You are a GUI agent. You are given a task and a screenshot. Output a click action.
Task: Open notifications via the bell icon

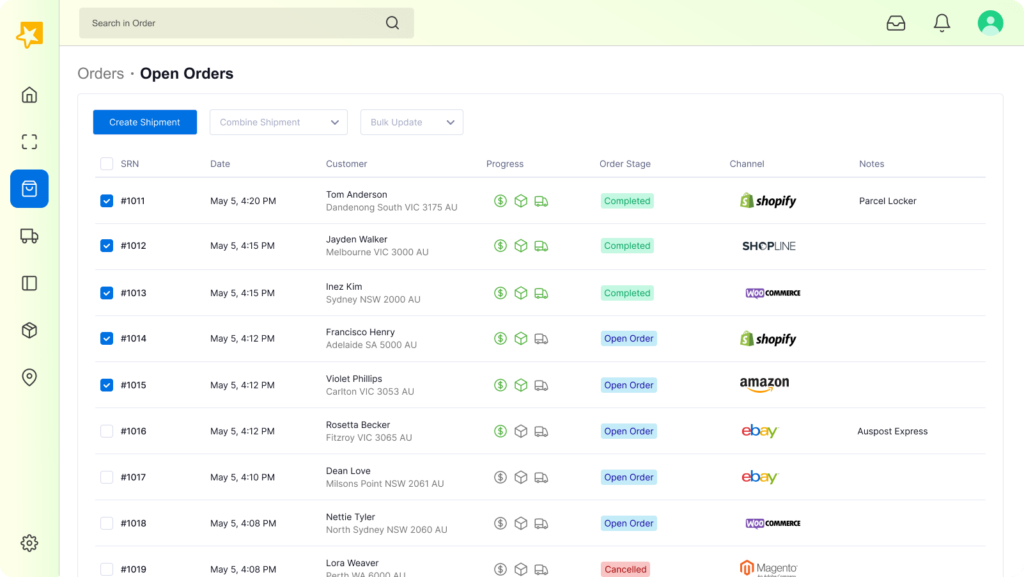941,22
